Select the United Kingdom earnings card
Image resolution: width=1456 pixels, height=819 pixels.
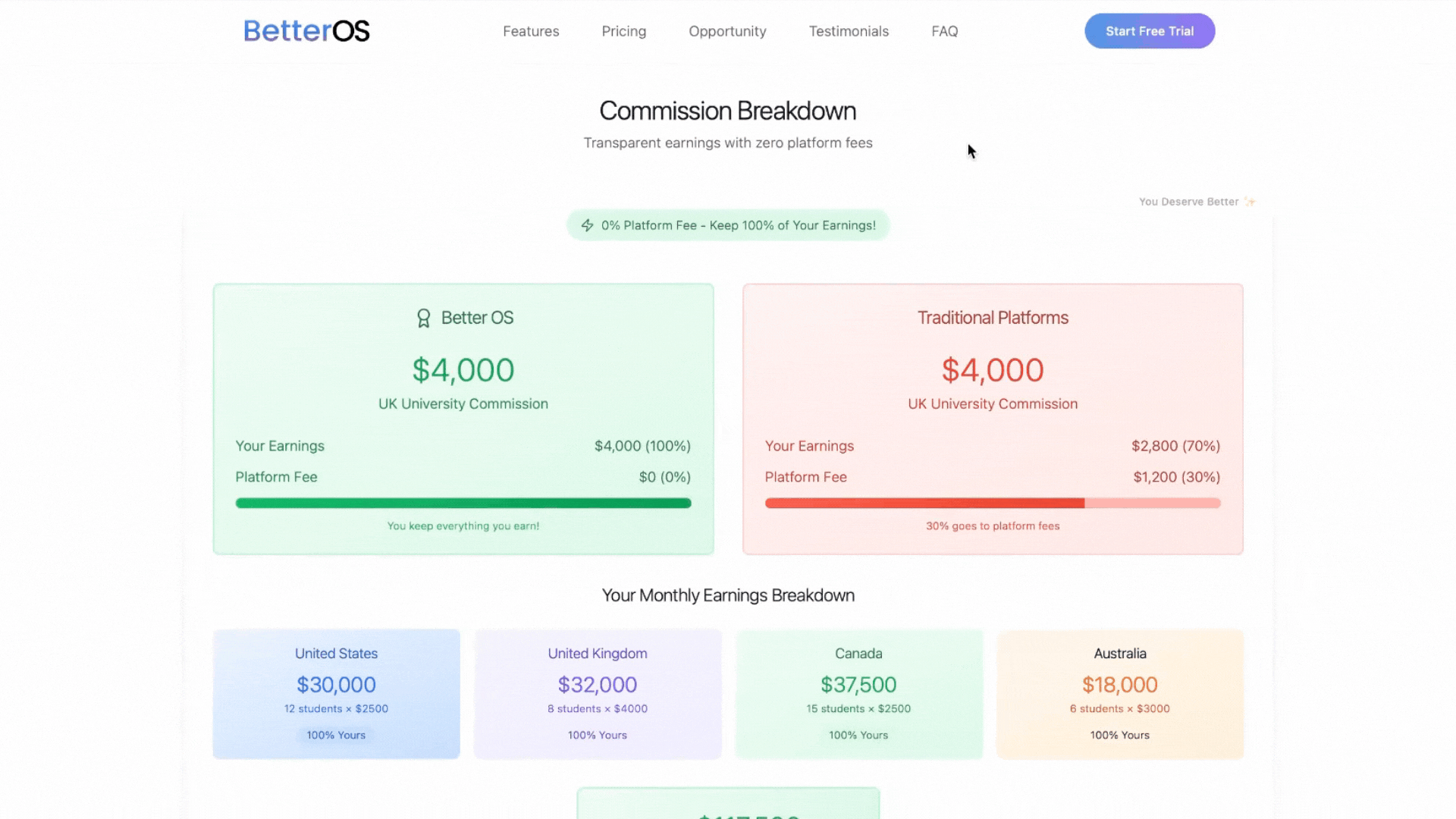(598, 693)
